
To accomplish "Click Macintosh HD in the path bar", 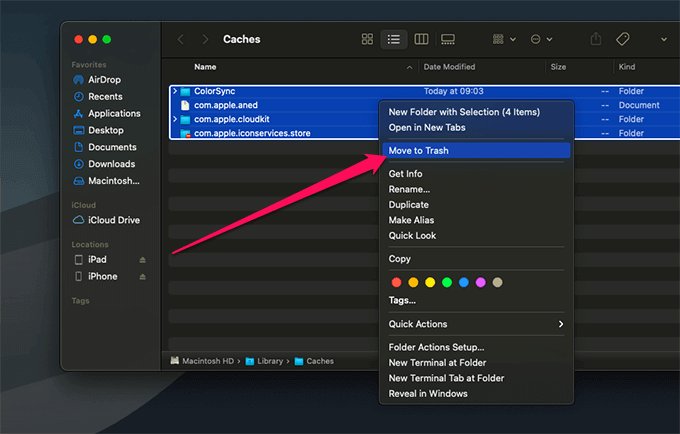I will click(x=202, y=361).
